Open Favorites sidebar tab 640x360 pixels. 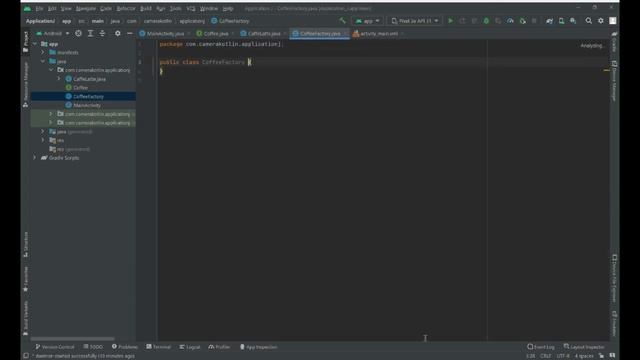coord(26,279)
